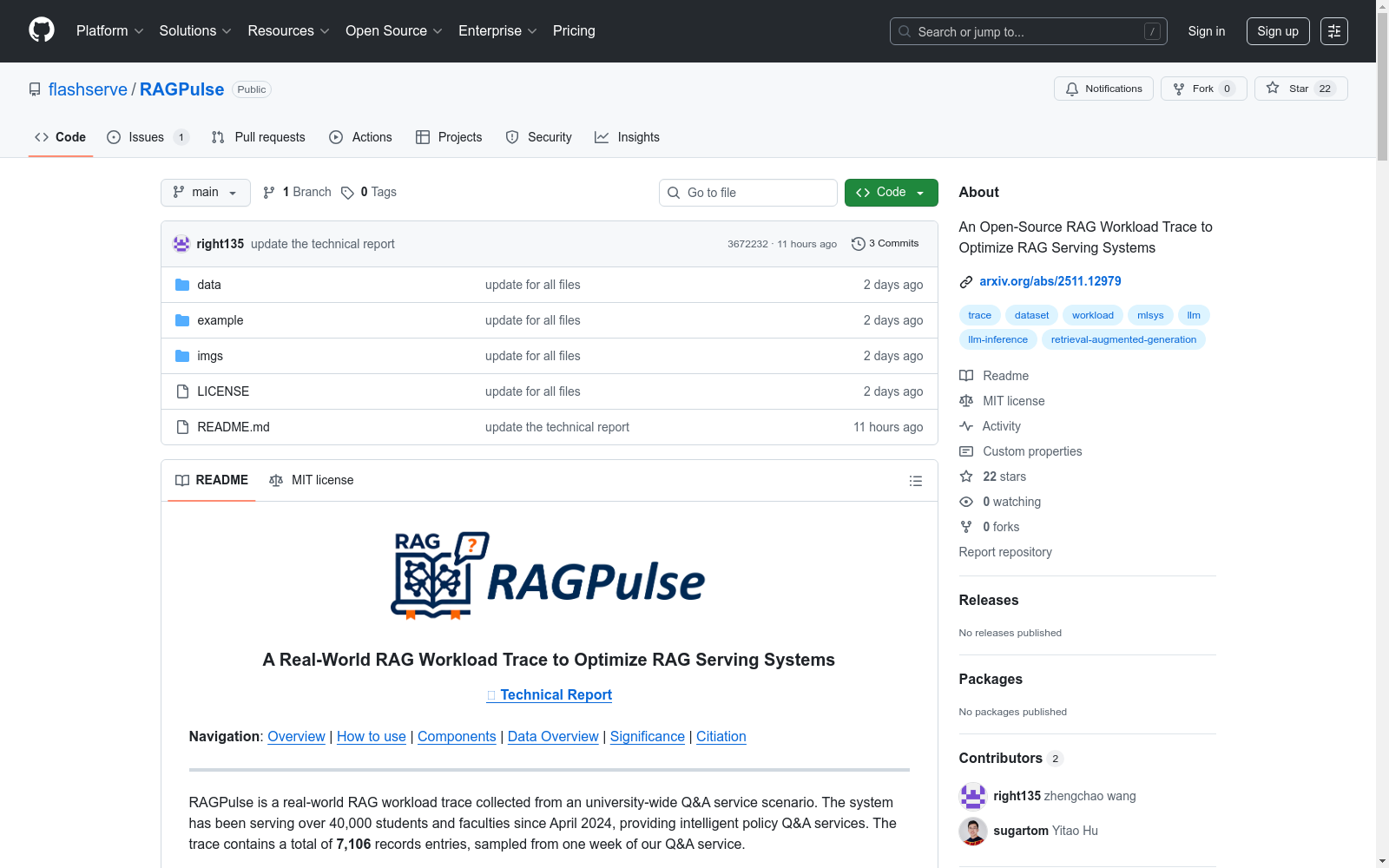Select the MIT license tab in README panel
Viewport: 1389px width, 868px height.
[312, 480]
